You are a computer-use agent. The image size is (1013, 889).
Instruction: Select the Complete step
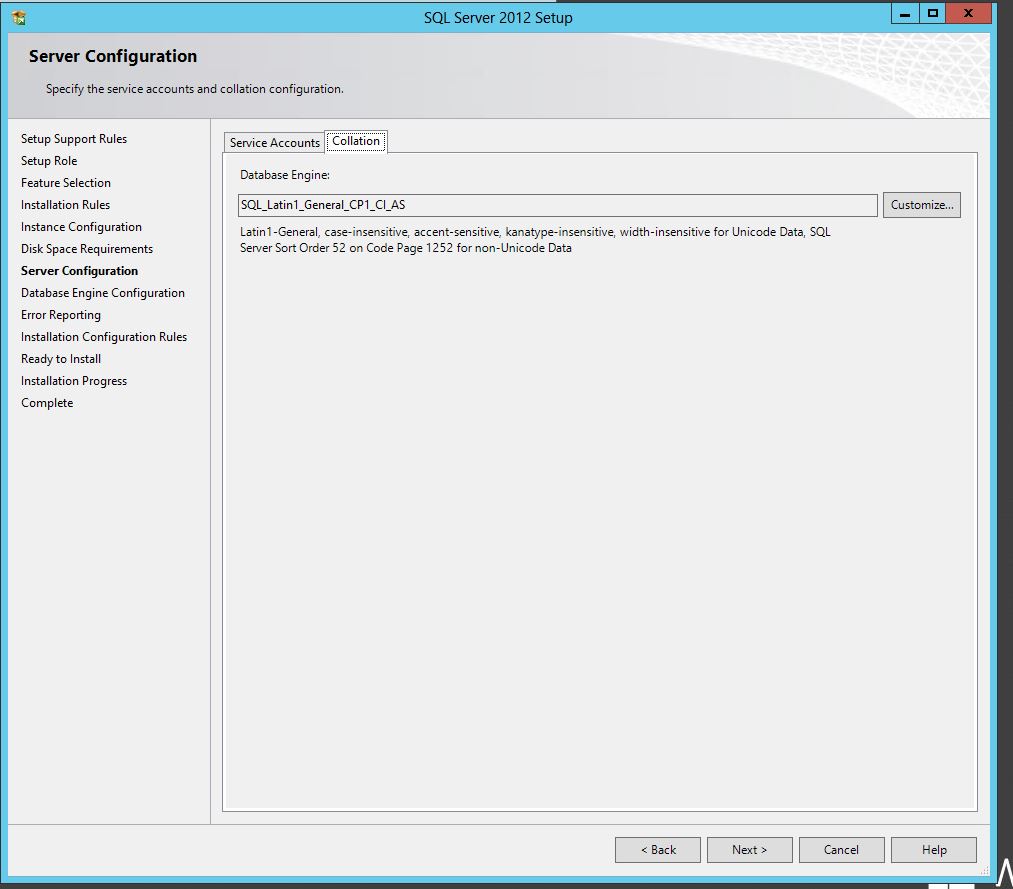pyautogui.click(x=47, y=403)
